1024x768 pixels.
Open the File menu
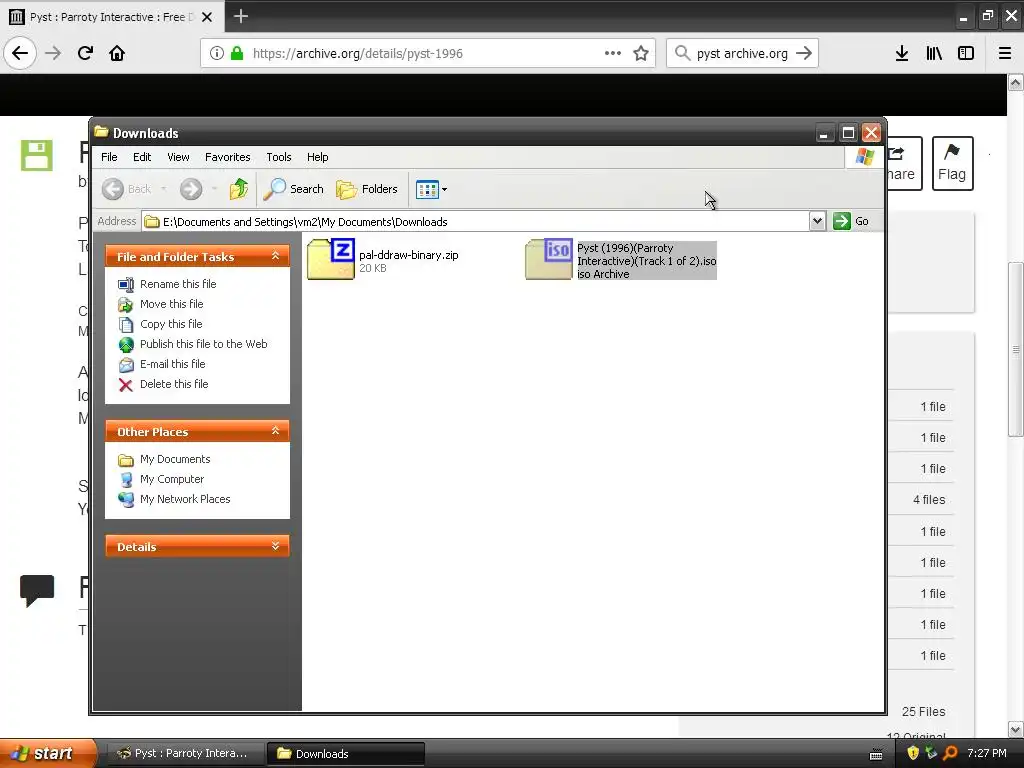click(x=109, y=157)
